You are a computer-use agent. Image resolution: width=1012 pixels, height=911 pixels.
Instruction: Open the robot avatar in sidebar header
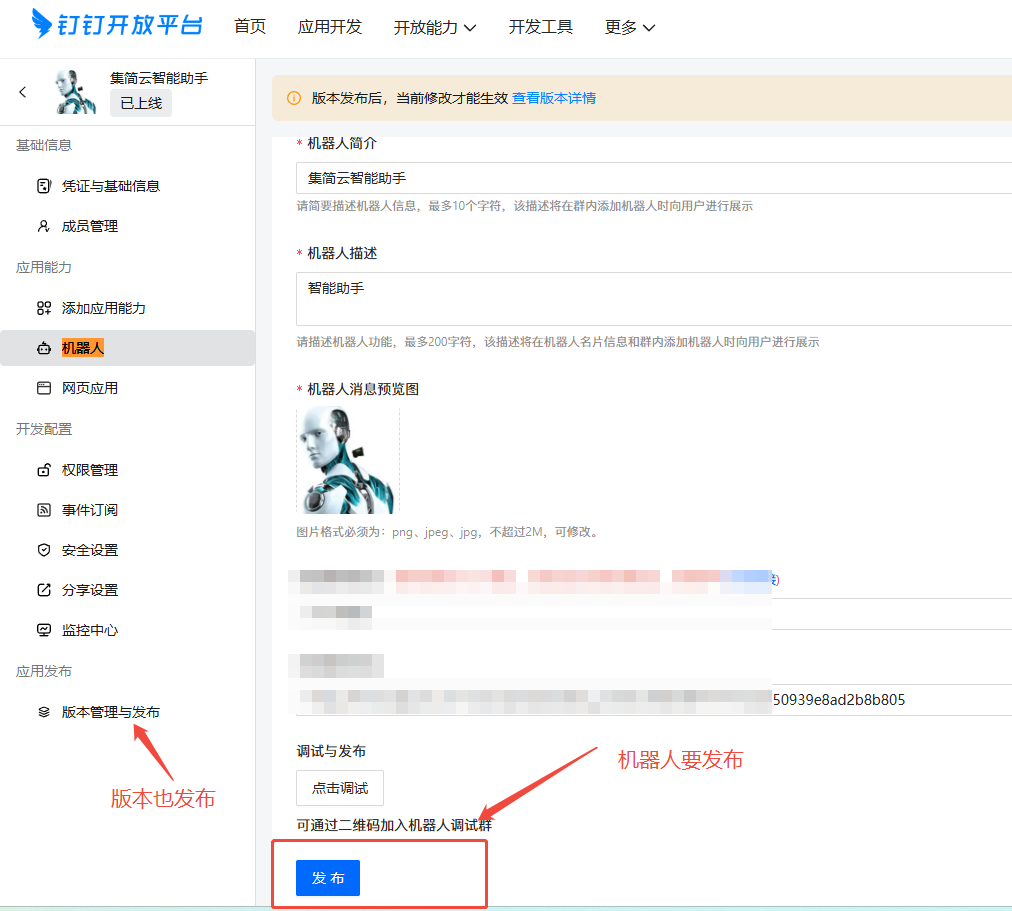tap(76, 92)
